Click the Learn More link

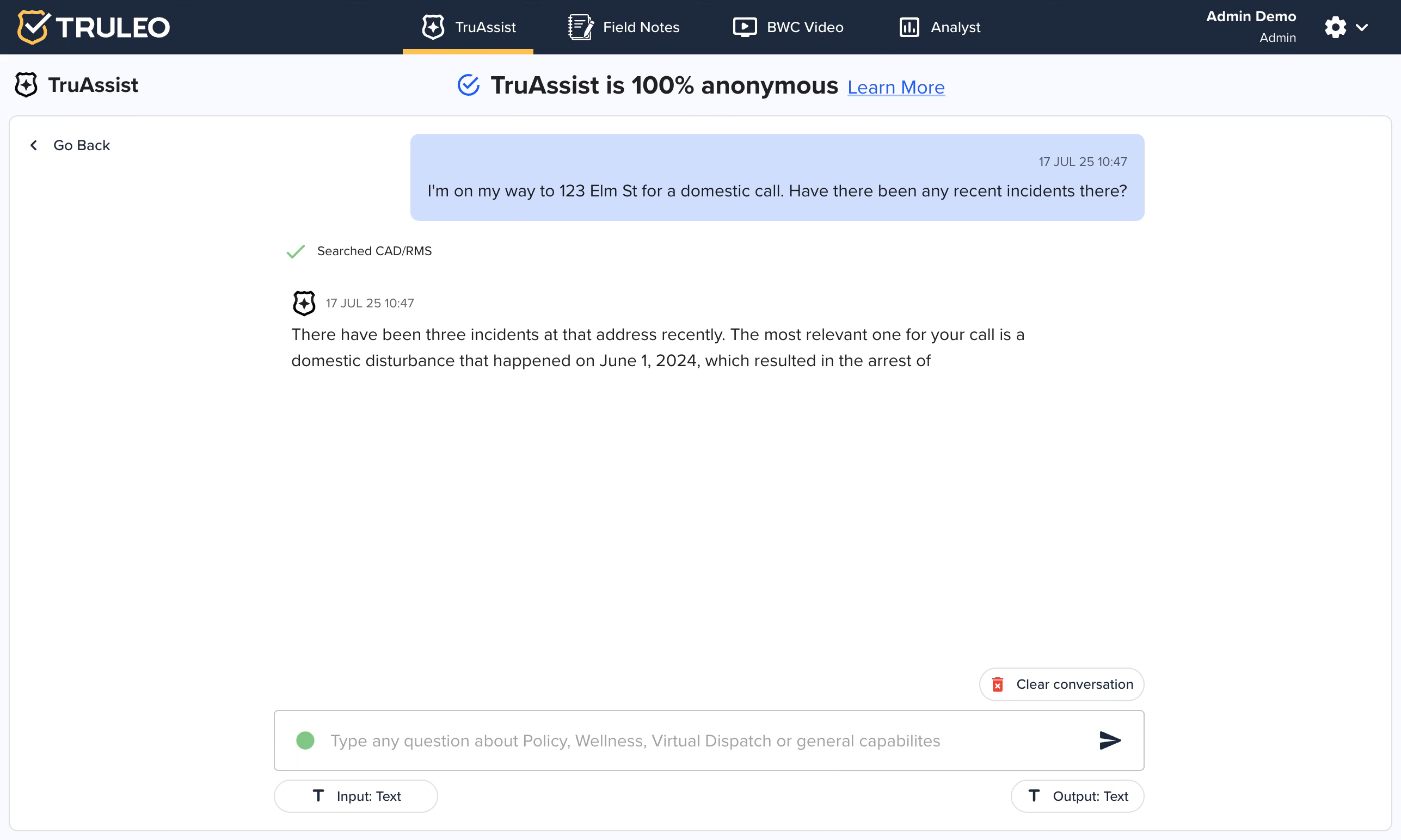click(895, 87)
